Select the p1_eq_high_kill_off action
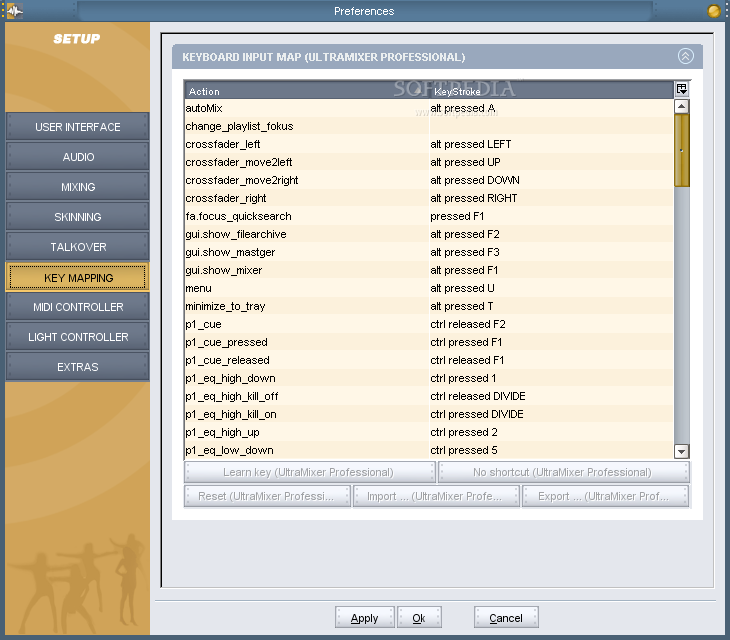 [429, 396]
